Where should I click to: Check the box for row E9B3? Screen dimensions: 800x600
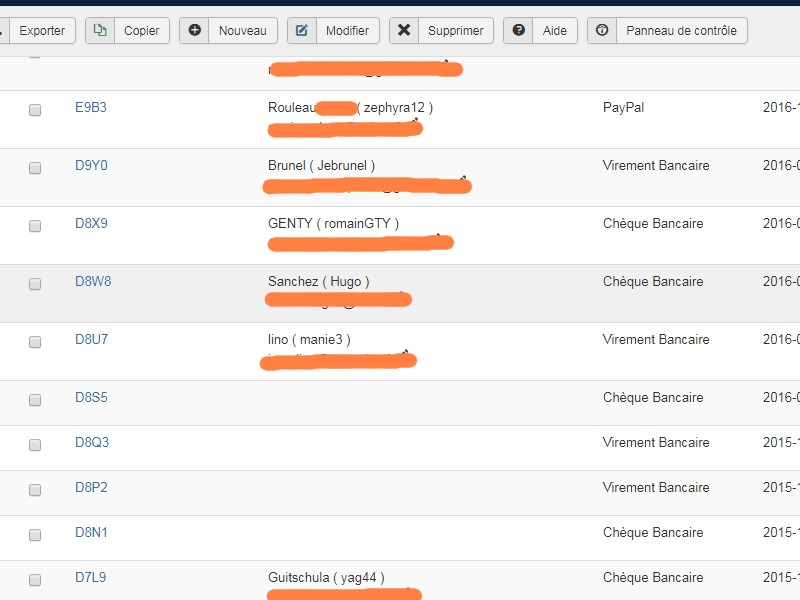[35, 110]
